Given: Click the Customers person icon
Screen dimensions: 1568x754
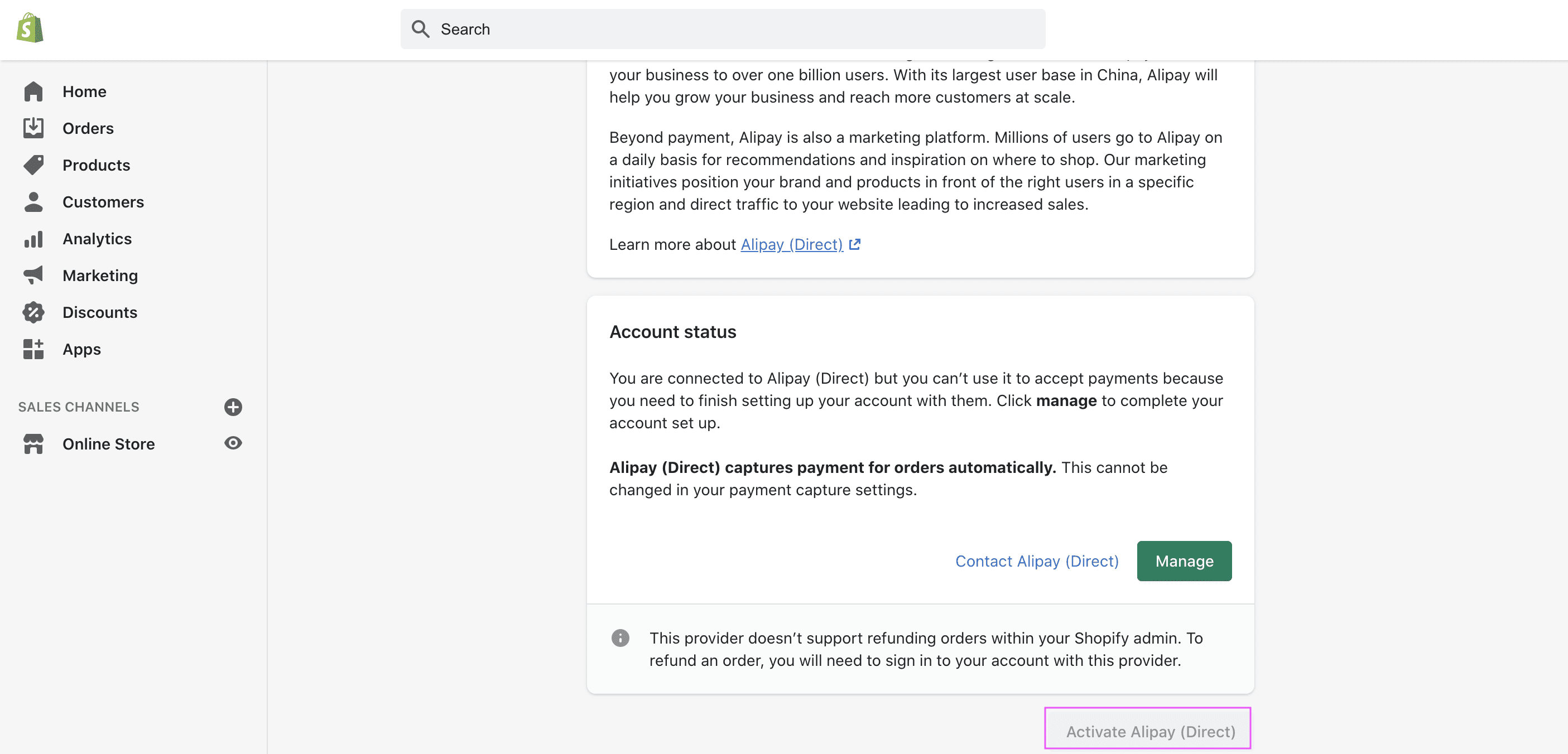Looking at the screenshot, I should tap(33, 202).
